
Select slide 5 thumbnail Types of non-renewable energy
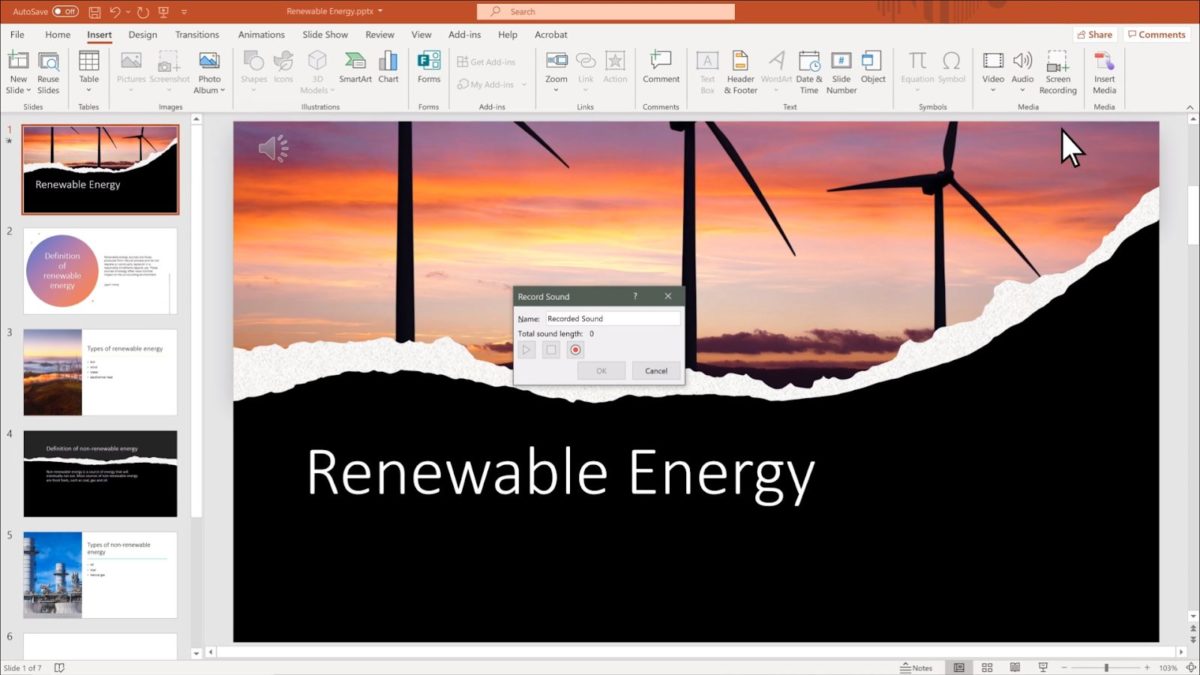(100, 575)
